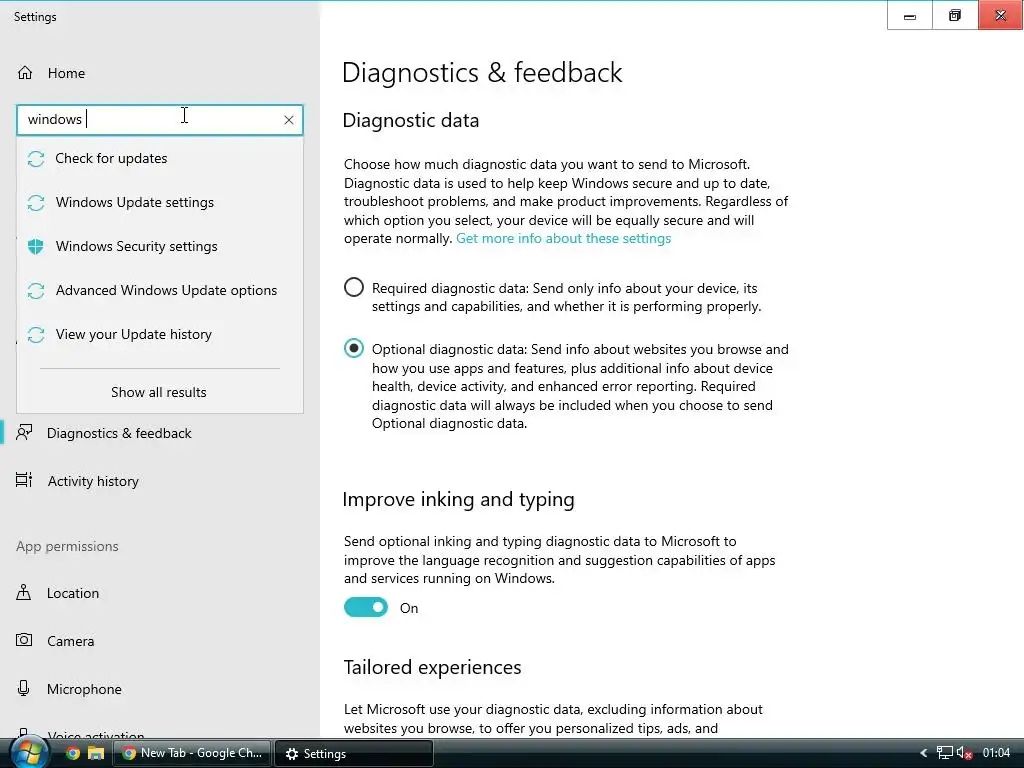Click the Activity history icon
This screenshot has height=768, width=1024.
coord(24,480)
